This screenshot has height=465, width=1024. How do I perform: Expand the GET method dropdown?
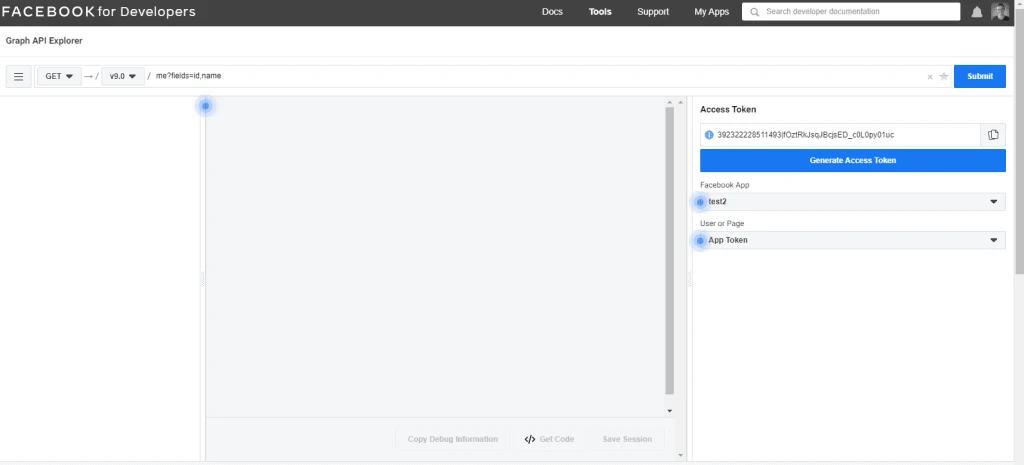(59, 76)
